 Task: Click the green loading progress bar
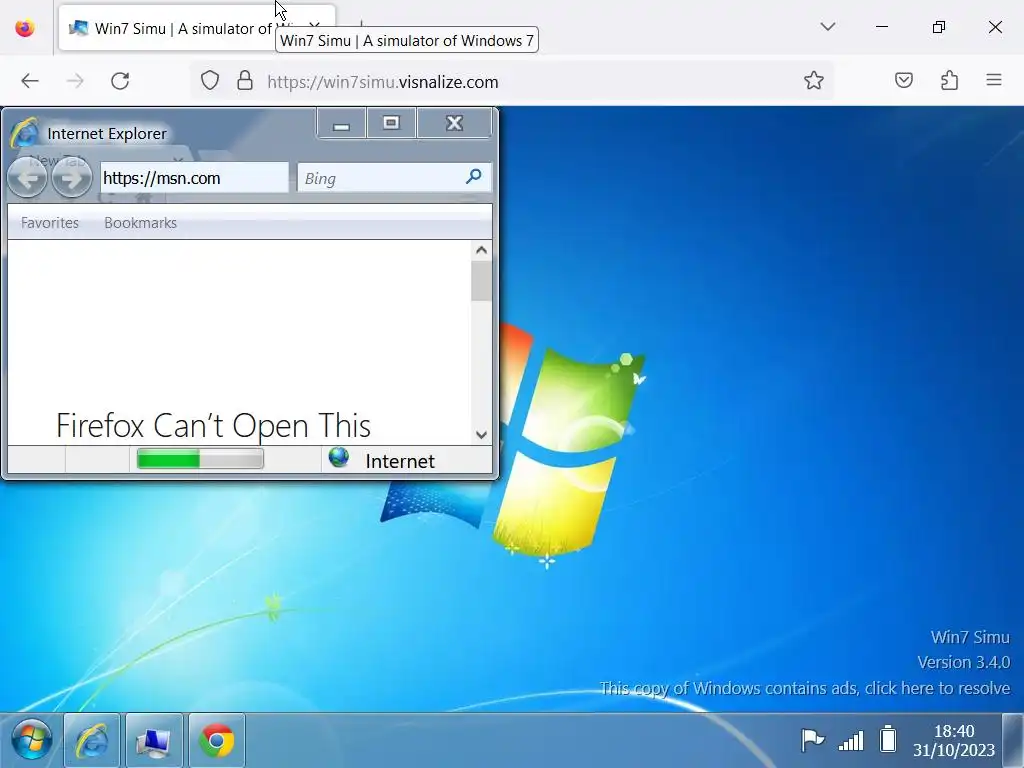[200, 459]
